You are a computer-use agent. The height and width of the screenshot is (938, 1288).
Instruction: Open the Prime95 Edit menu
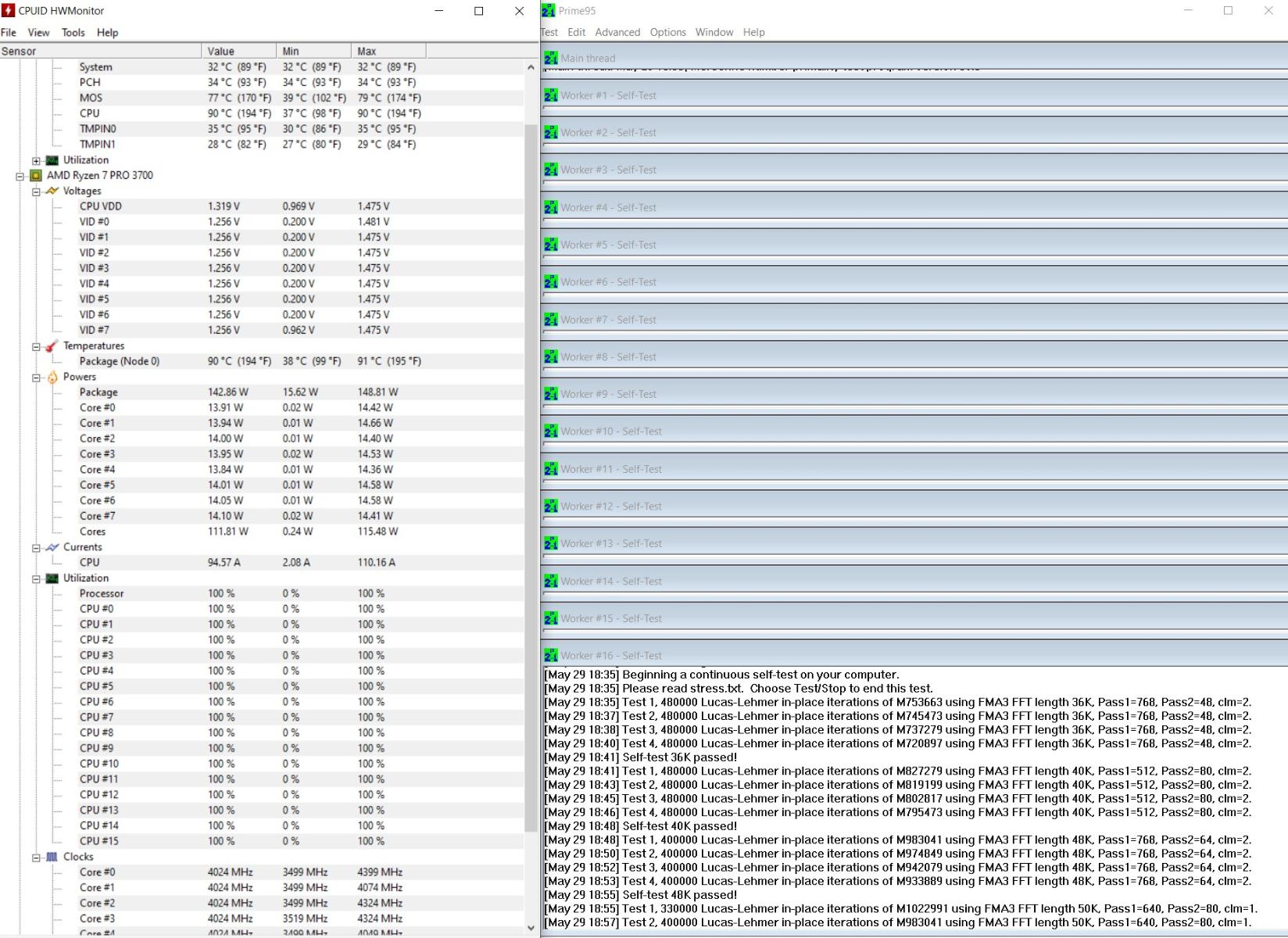click(x=577, y=33)
